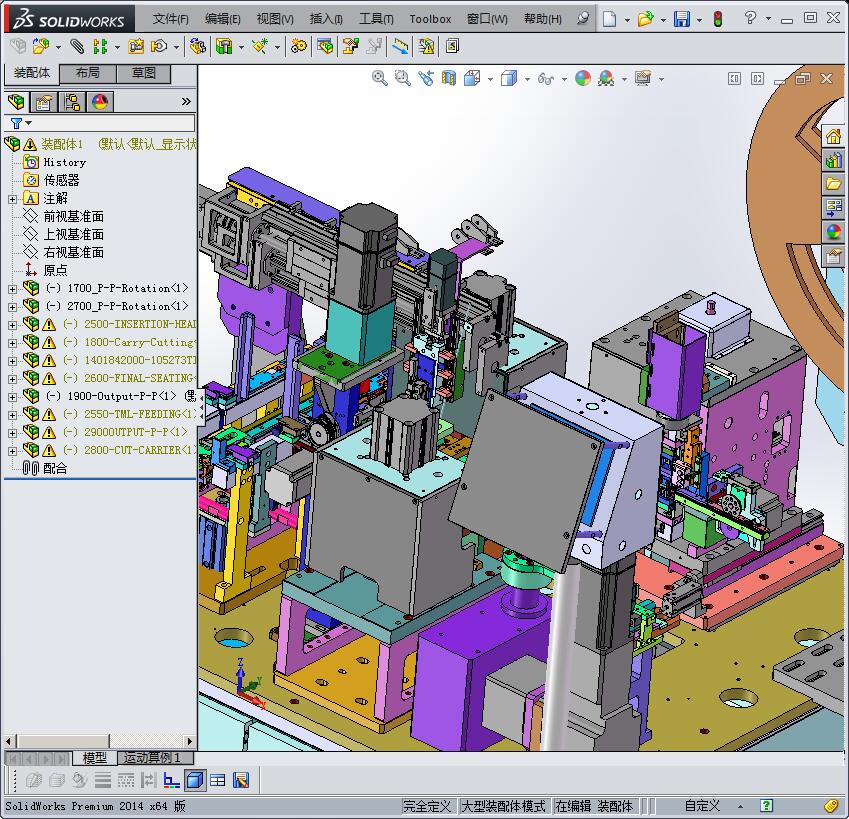
Task: Click the 自定义 status bar button
Action: point(702,806)
